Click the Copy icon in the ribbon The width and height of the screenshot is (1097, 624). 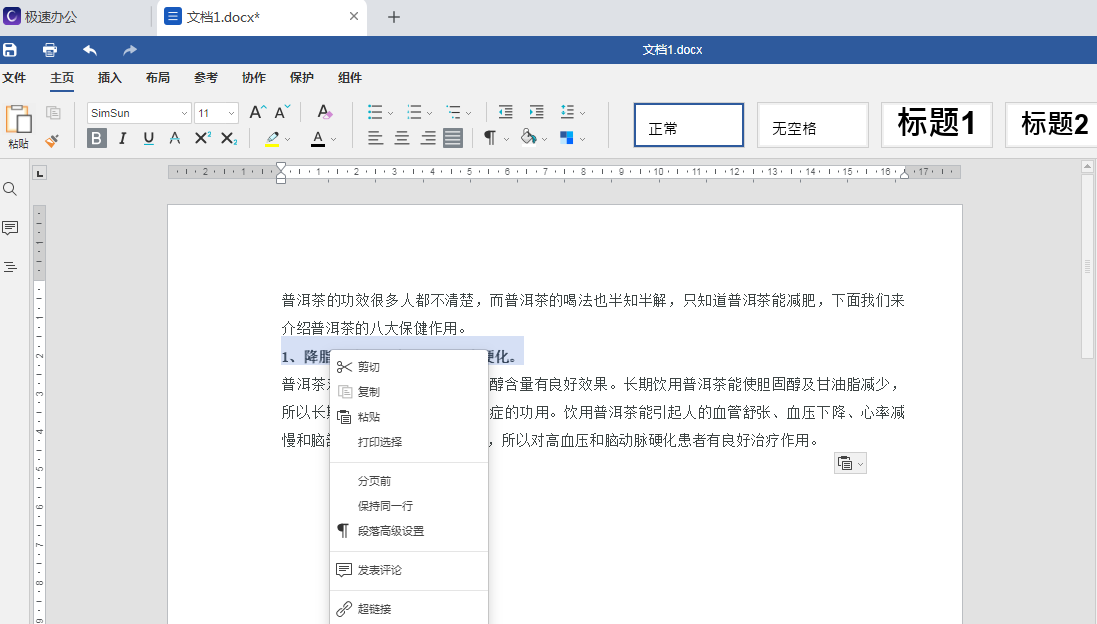click(52, 113)
